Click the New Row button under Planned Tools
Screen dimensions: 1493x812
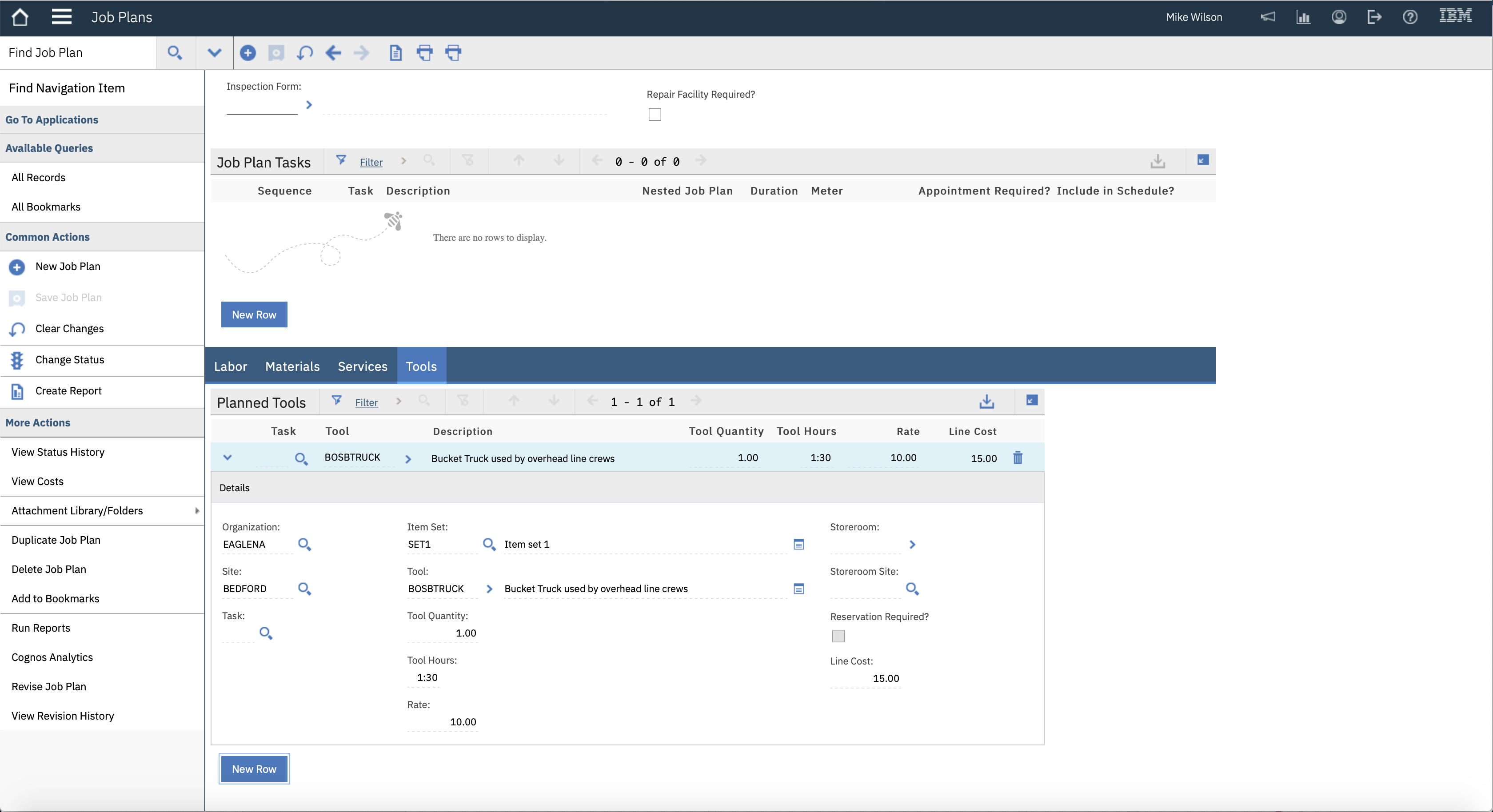click(x=254, y=769)
